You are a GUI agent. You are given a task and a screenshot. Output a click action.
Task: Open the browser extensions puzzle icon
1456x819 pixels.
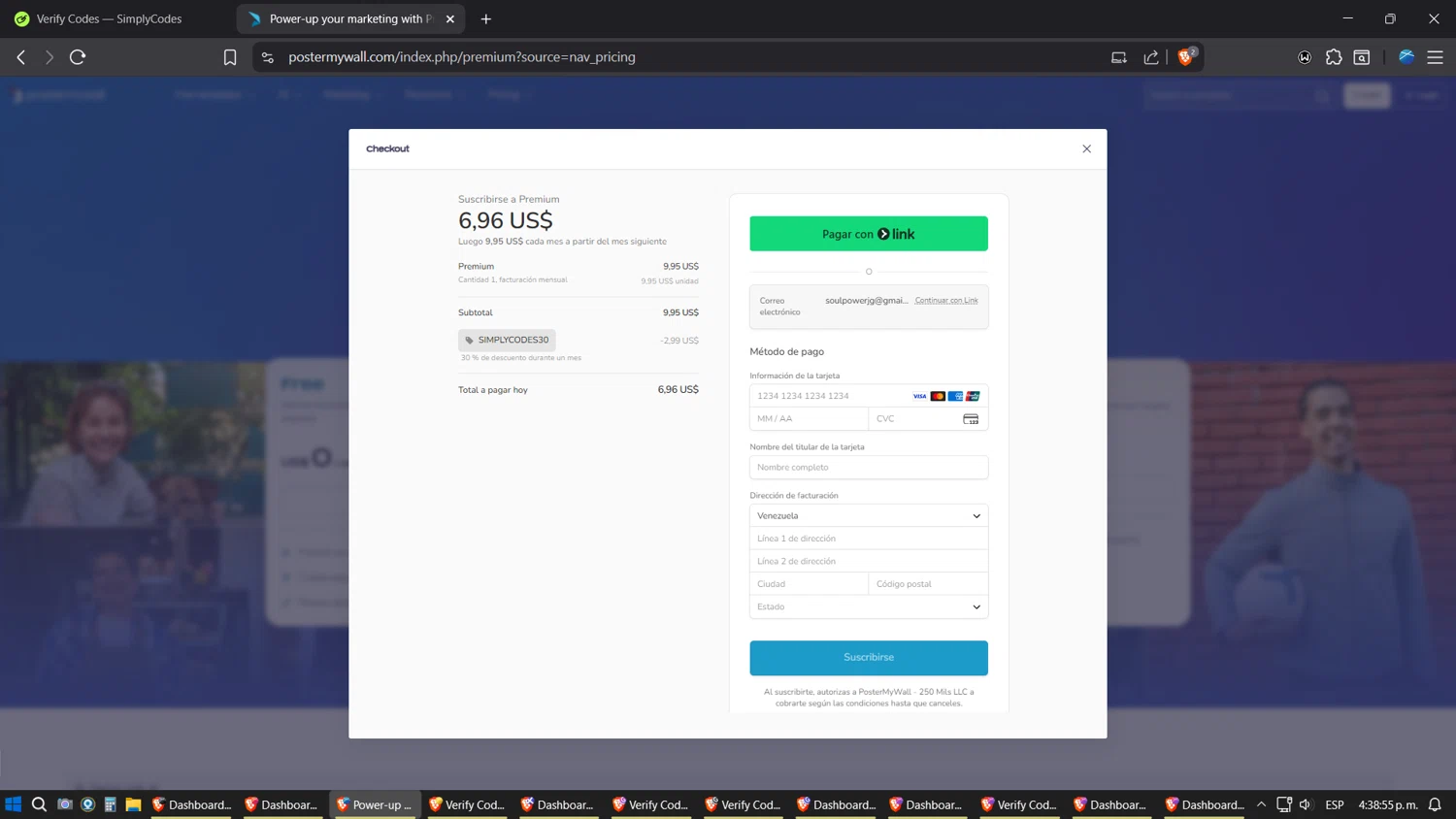point(1334,57)
